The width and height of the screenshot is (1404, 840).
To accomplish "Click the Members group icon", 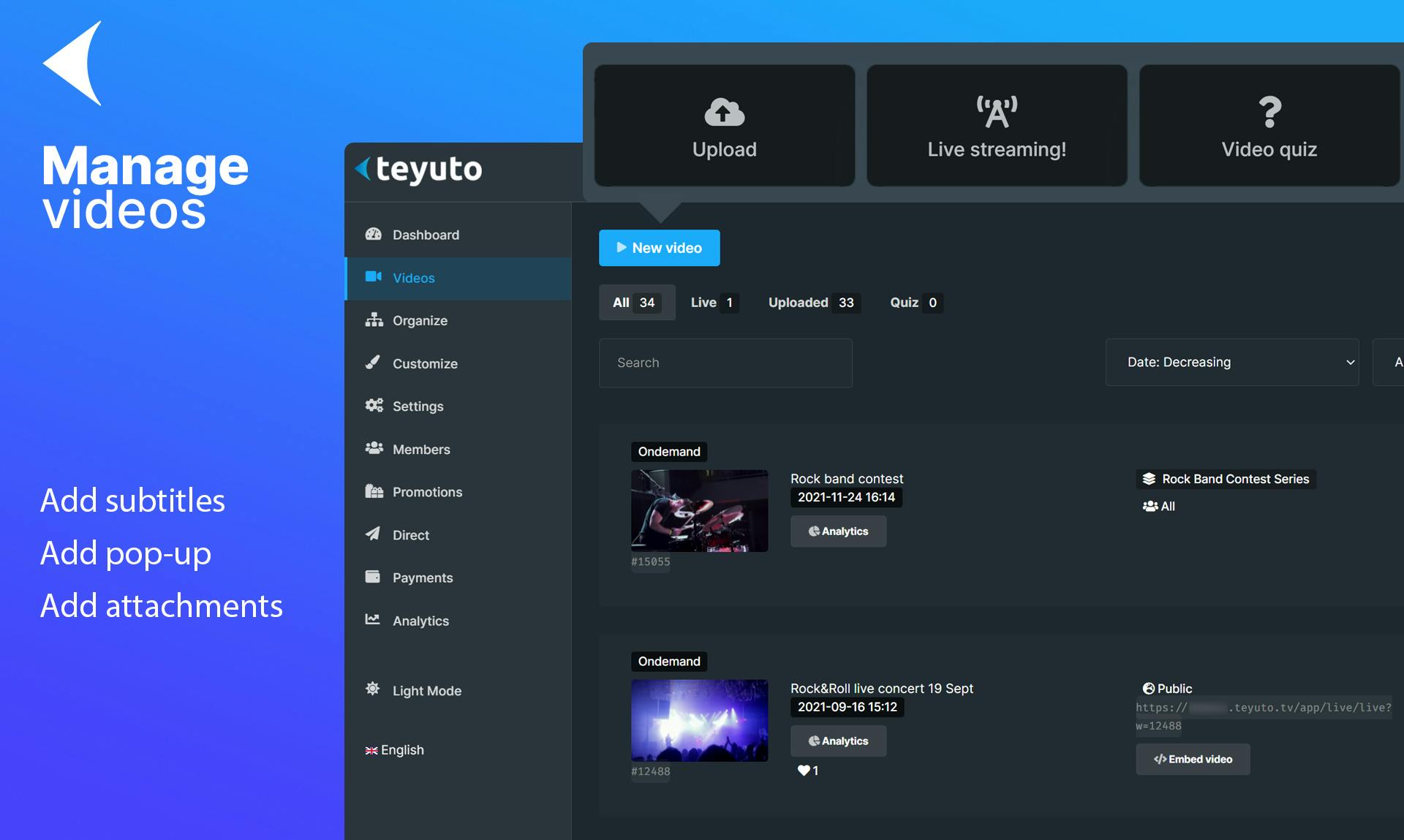I will point(374,448).
